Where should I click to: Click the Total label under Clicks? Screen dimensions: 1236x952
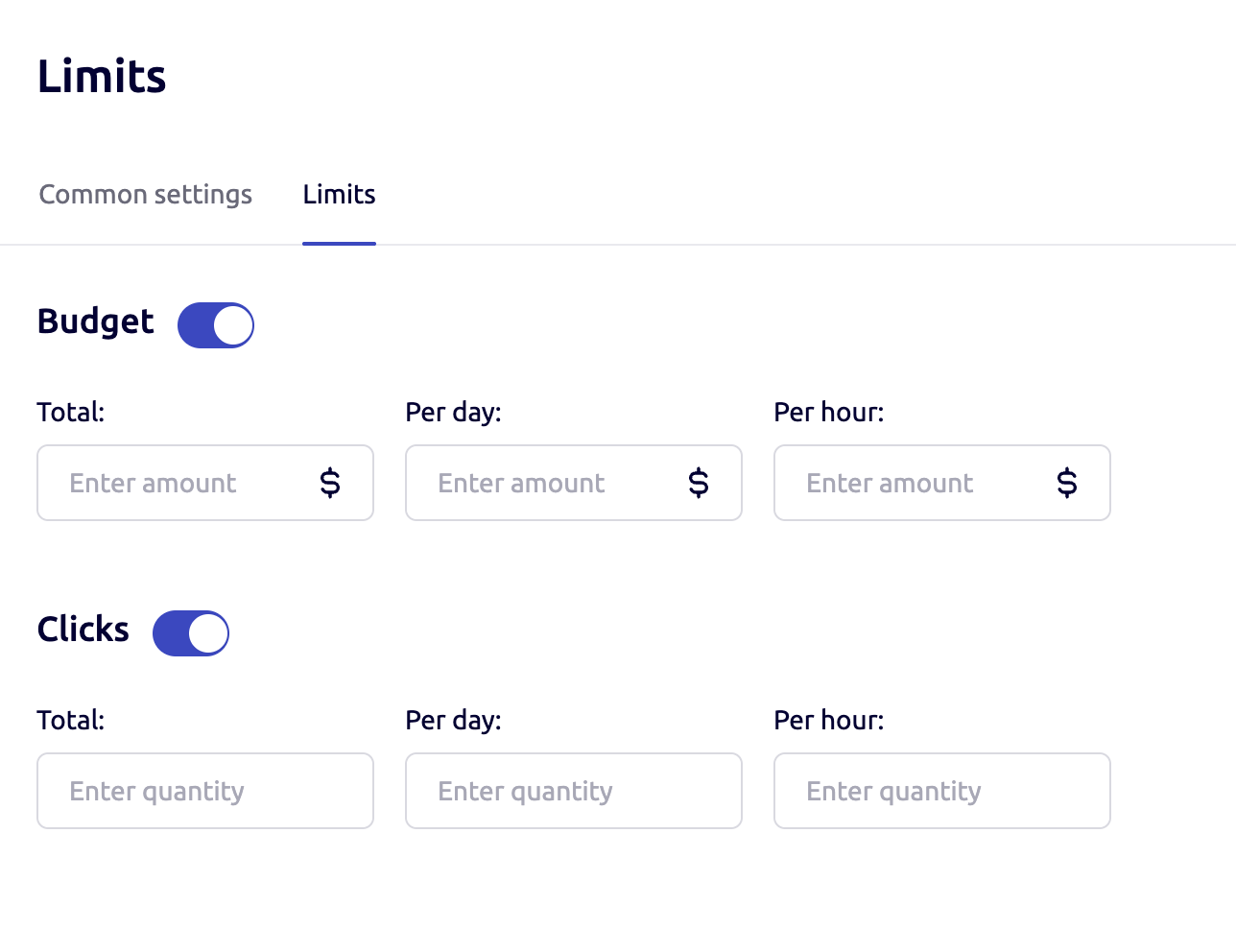tap(71, 721)
